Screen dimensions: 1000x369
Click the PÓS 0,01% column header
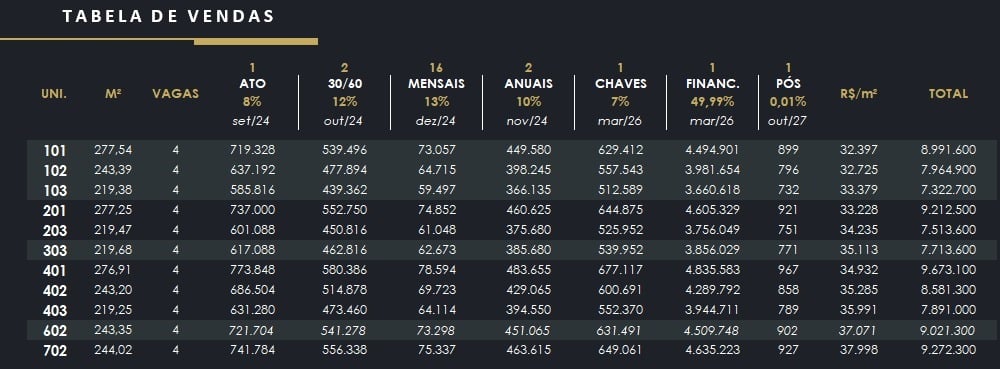coord(788,94)
